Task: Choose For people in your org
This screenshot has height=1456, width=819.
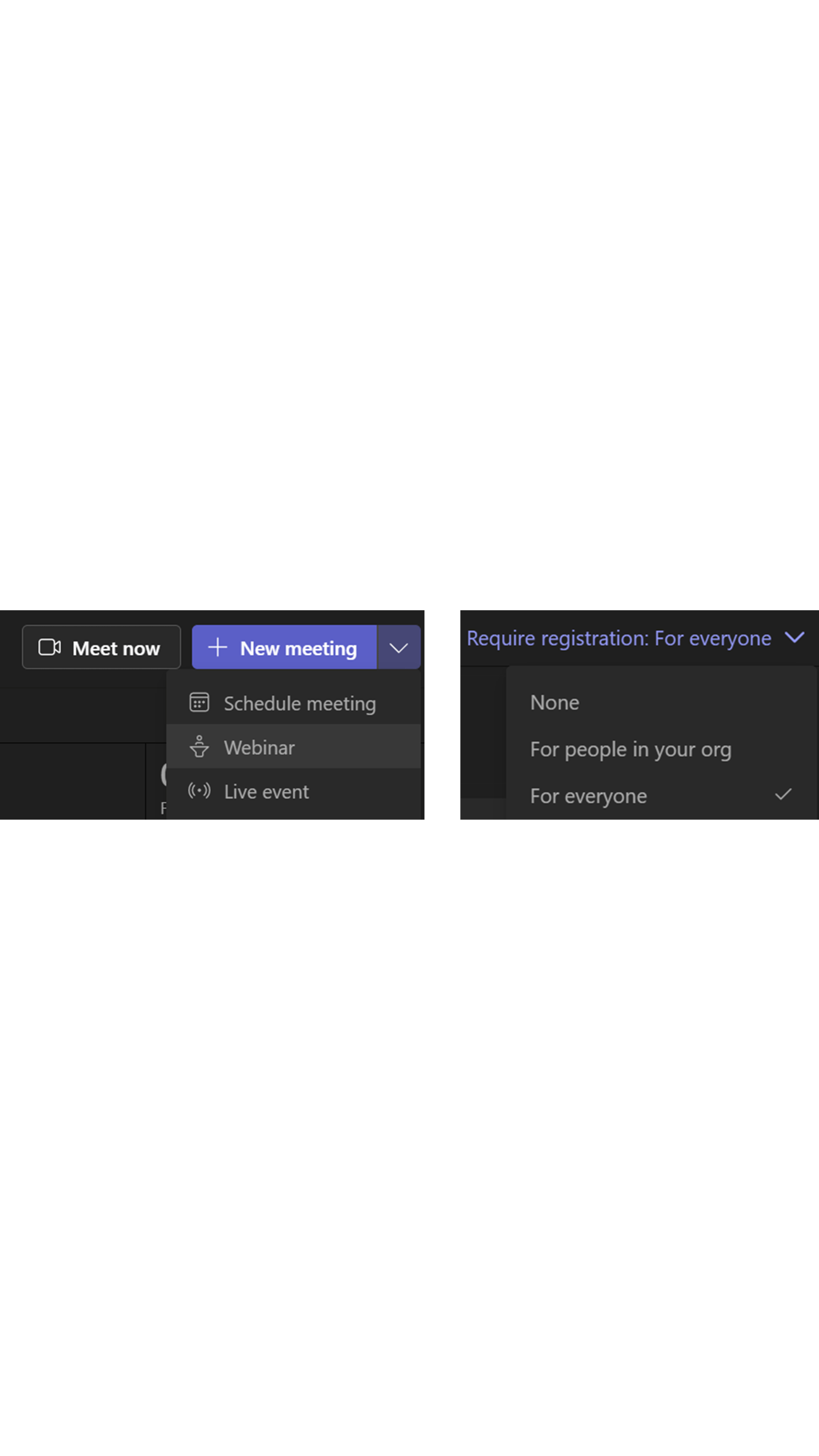Action: coord(630,750)
